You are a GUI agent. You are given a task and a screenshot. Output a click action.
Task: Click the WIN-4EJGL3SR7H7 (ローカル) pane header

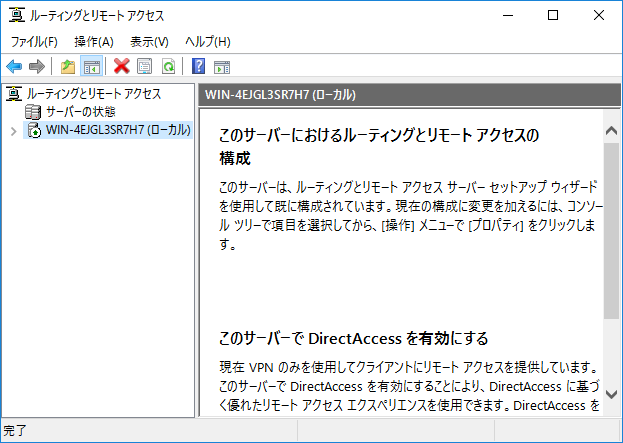click(409, 95)
